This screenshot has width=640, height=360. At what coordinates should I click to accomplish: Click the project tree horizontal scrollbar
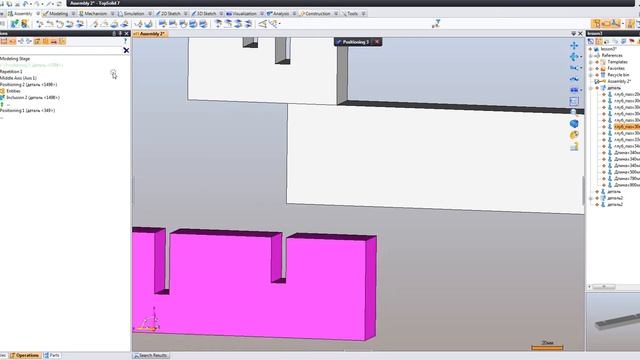pos(604,287)
